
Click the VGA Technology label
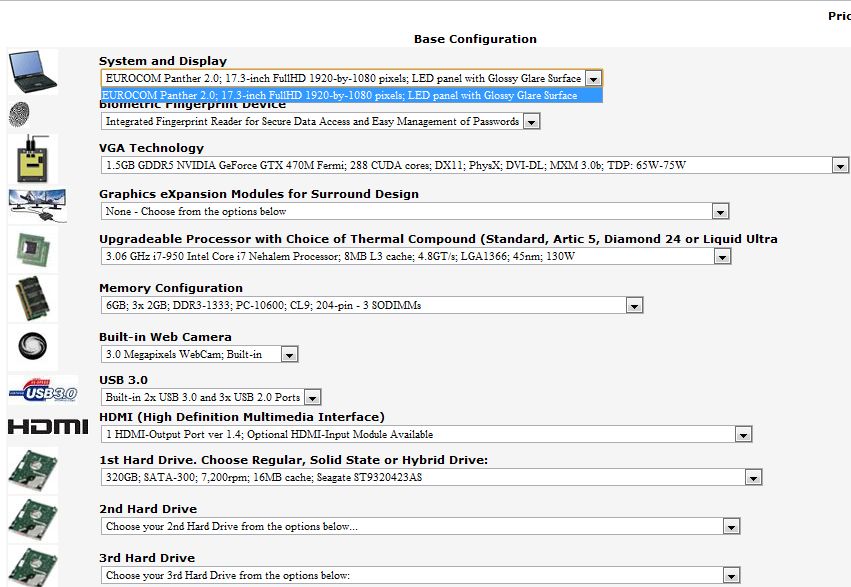(x=151, y=148)
